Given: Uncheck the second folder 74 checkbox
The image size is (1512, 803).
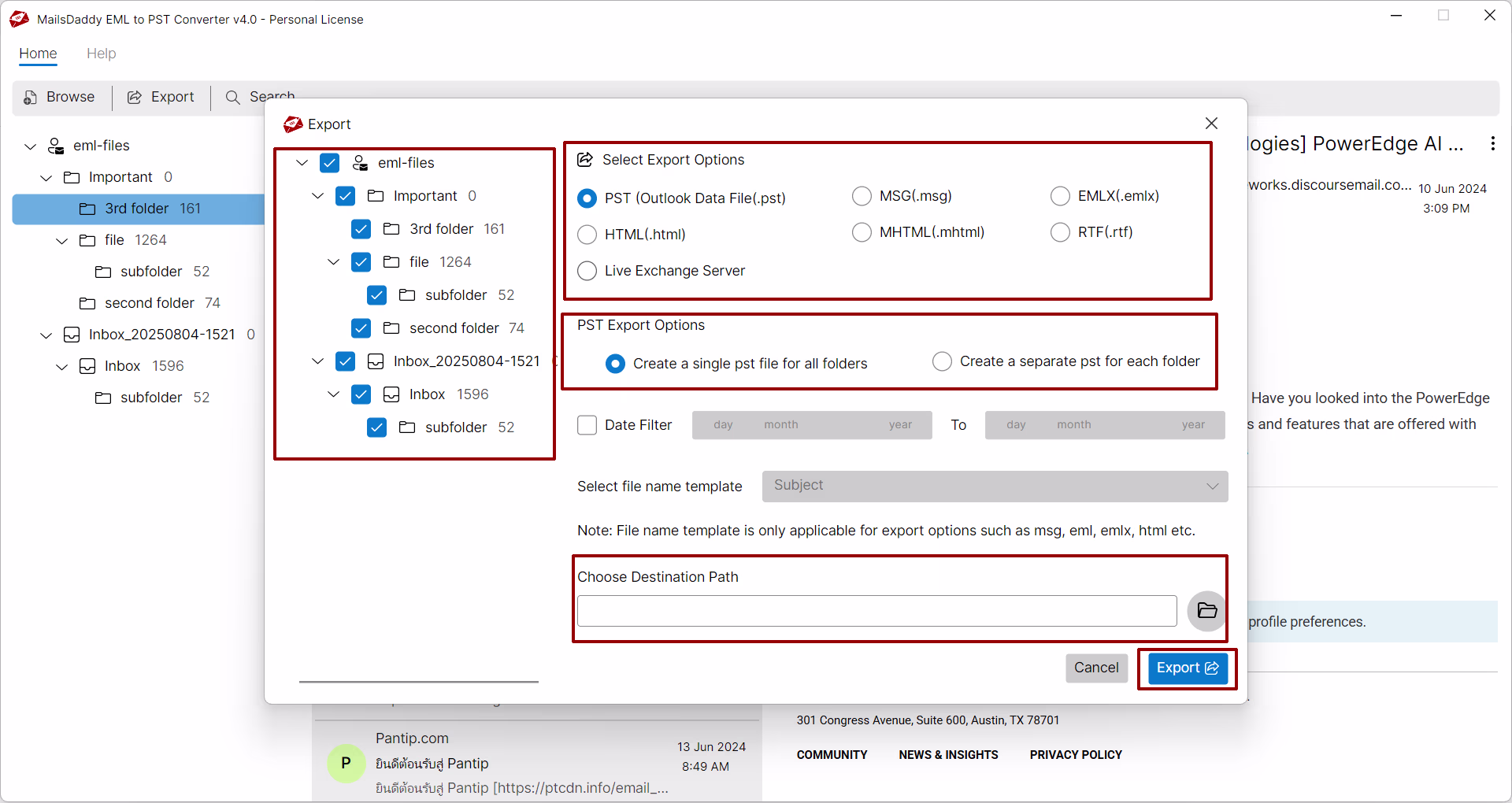Looking at the screenshot, I should click(361, 328).
